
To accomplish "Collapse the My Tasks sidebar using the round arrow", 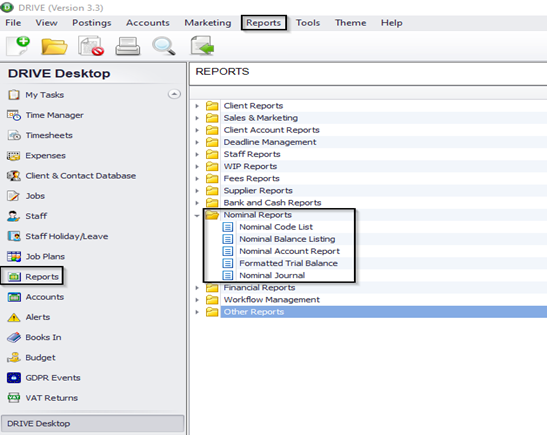I will [x=174, y=94].
